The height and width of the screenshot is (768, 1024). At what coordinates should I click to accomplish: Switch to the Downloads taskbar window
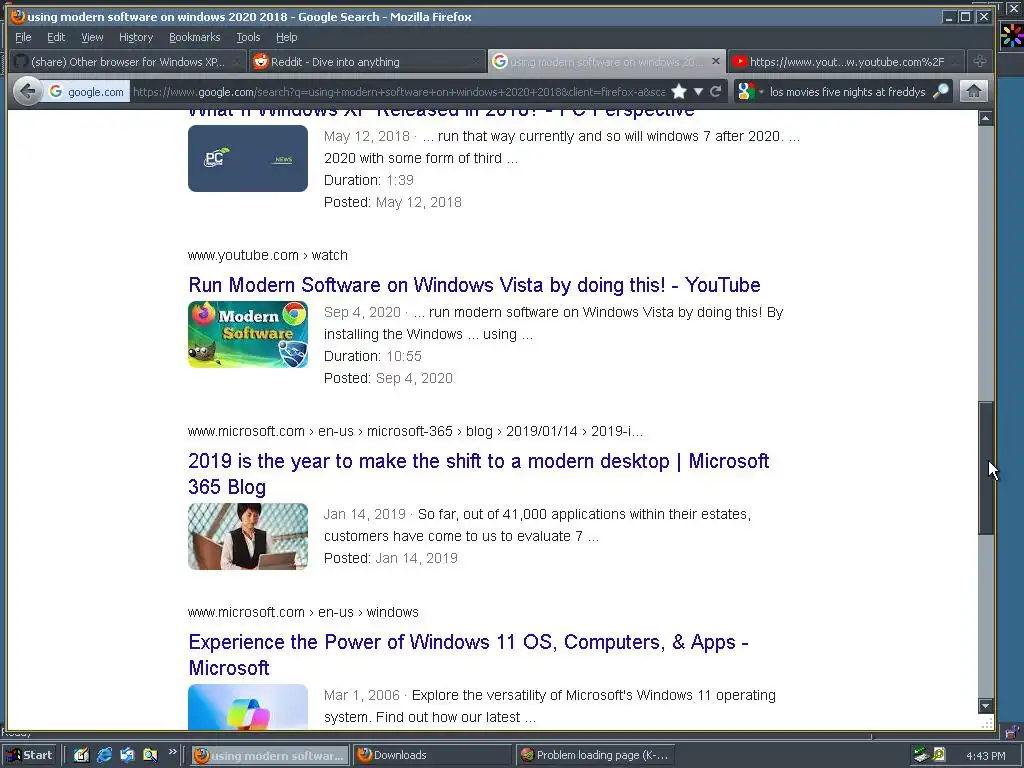point(432,755)
